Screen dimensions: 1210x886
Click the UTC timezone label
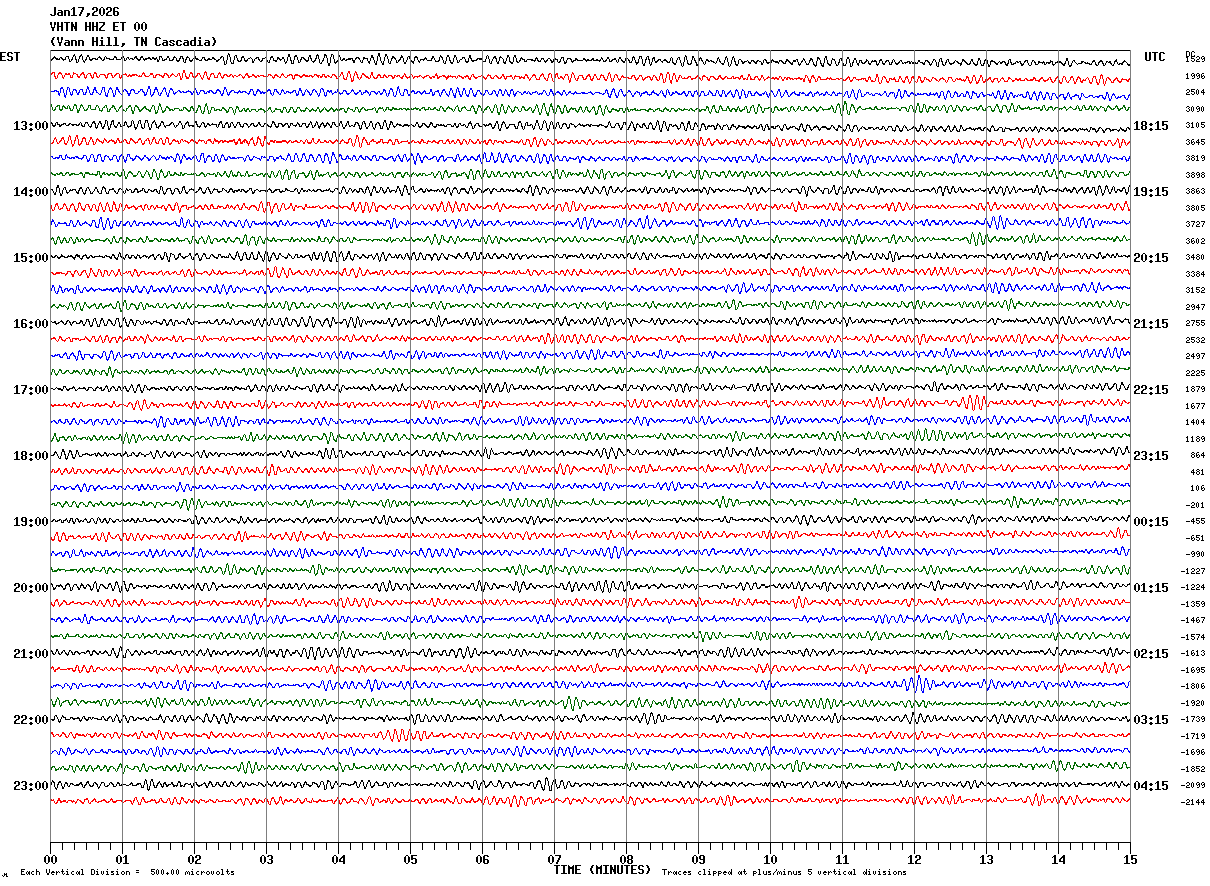1155,57
